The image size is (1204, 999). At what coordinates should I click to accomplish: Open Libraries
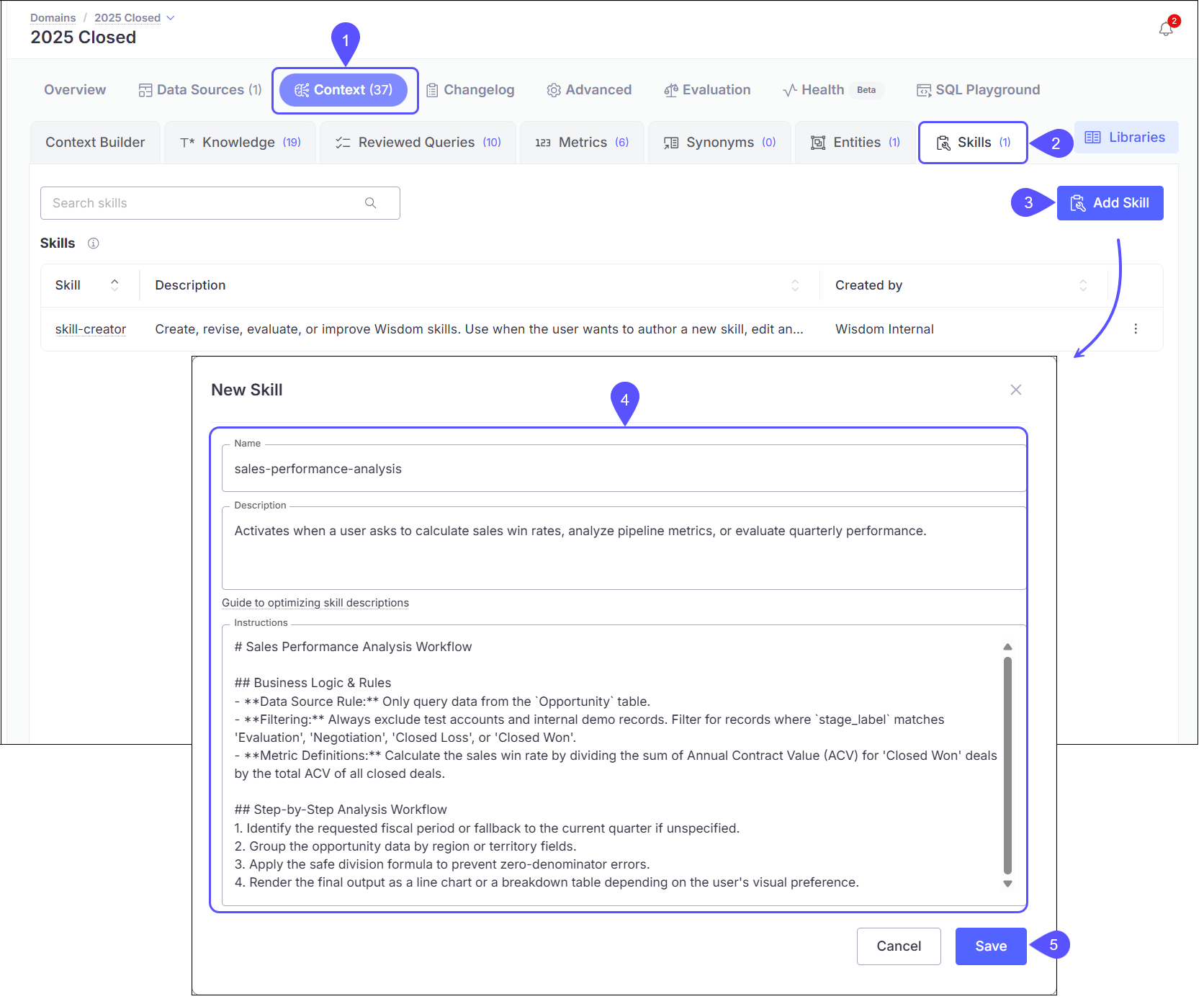(x=1126, y=138)
